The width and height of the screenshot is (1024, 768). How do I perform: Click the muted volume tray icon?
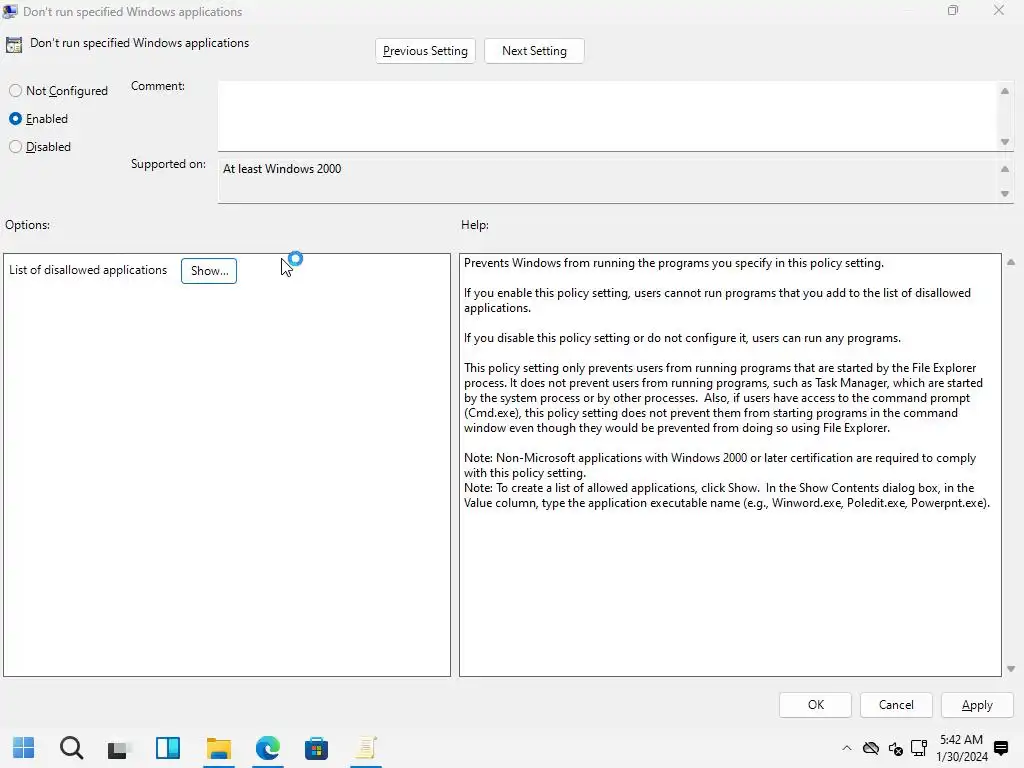(x=895, y=748)
